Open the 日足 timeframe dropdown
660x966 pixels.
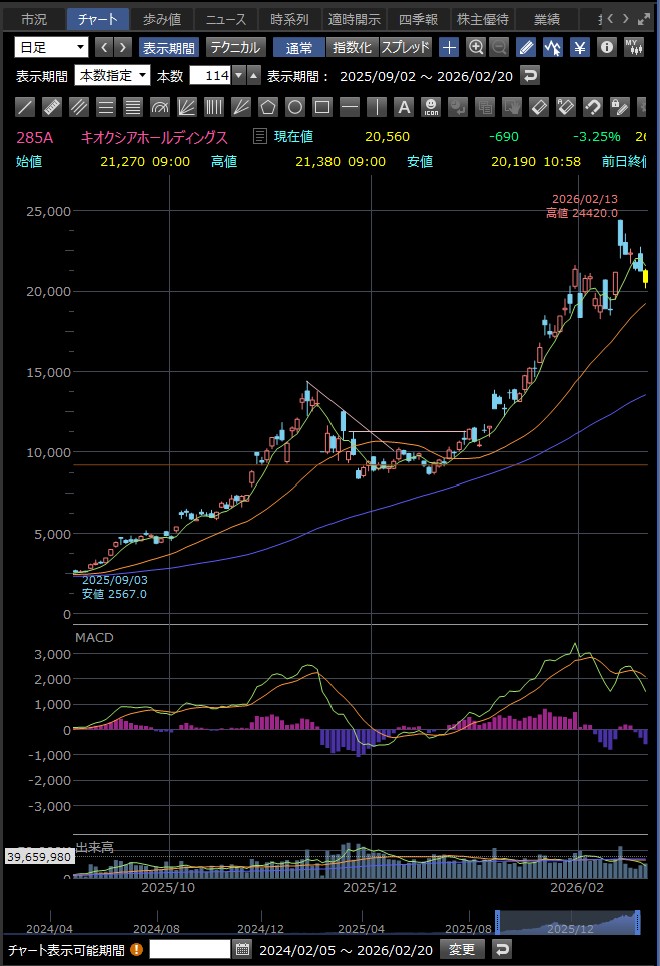click(52, 47)
